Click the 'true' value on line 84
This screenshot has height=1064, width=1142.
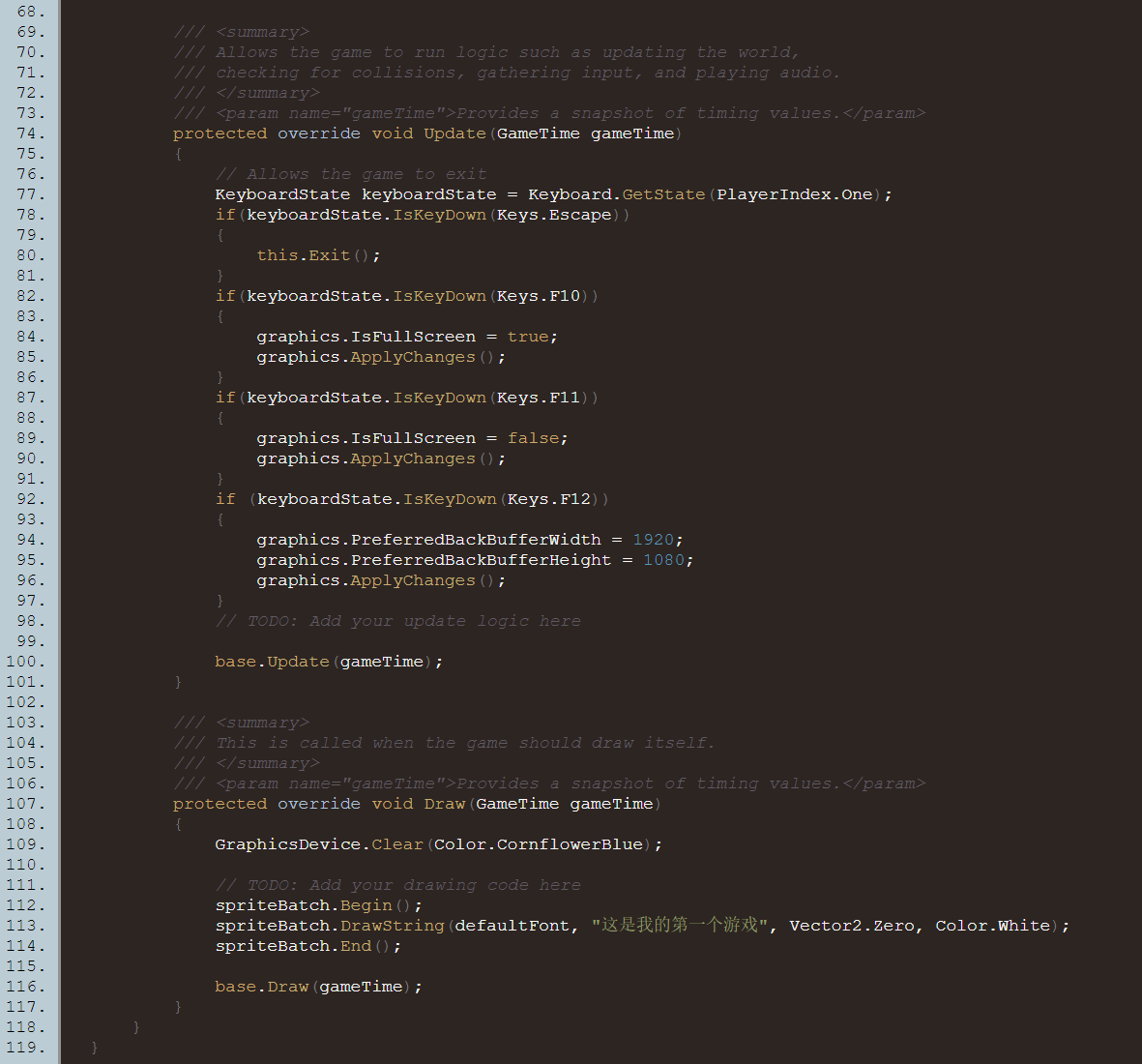coord(528,337)
